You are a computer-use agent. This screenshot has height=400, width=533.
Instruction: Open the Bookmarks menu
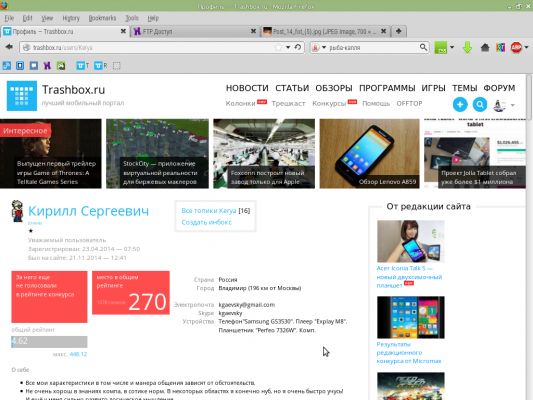102,18
